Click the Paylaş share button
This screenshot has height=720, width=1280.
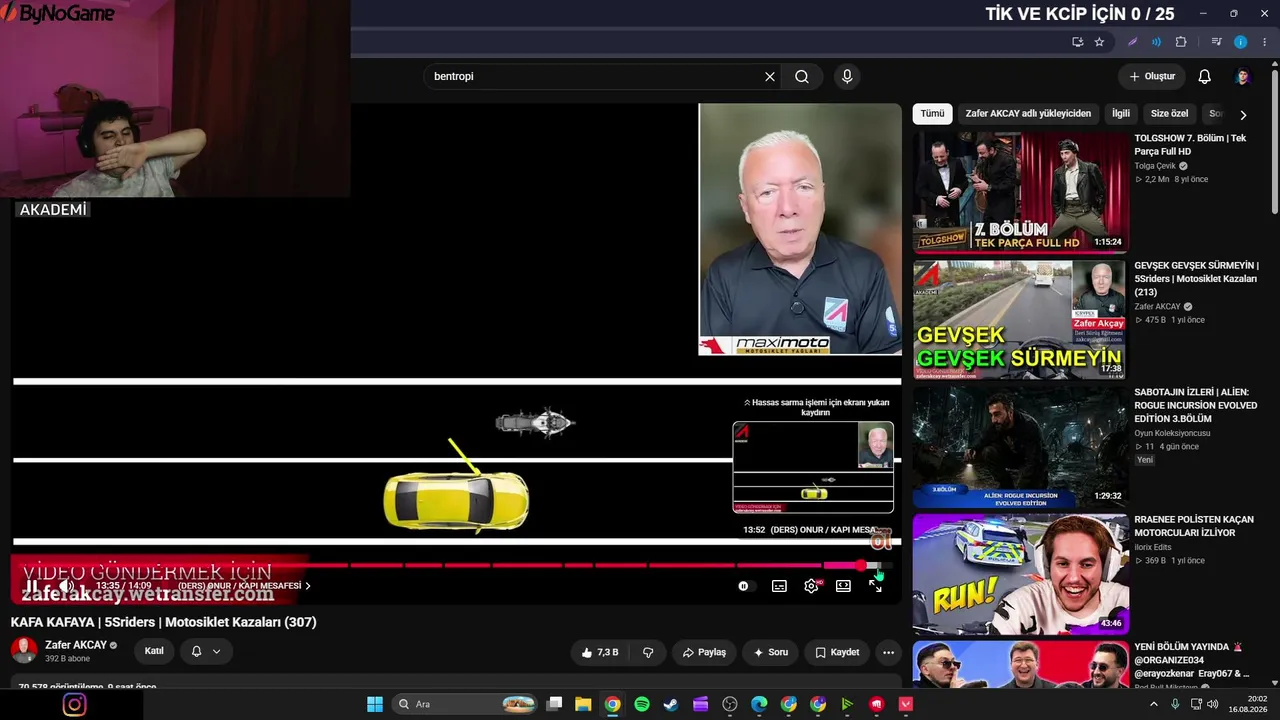(x=704, y=652)
